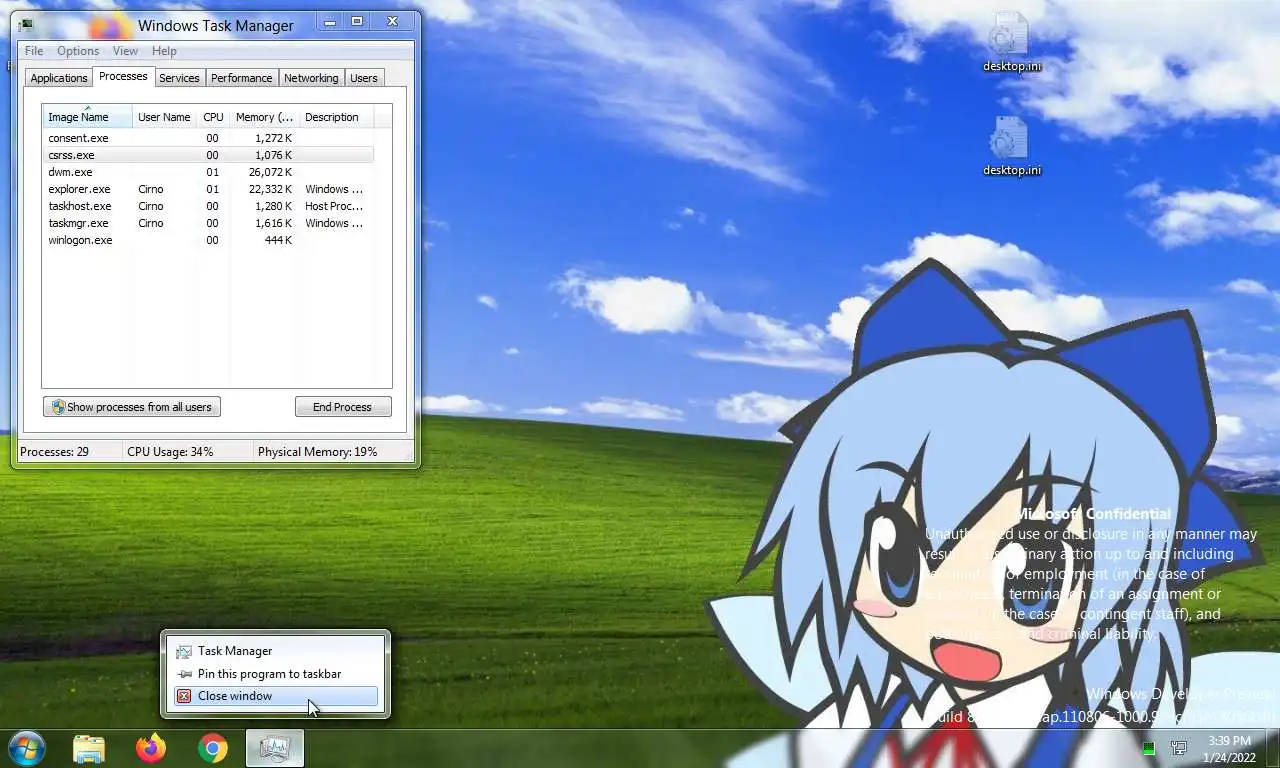Image resolution: width=1280 pixels, height=768 pixels.
Task: Open the Windows Start orb
Action: pyautogui.click(x=27, y=748)
